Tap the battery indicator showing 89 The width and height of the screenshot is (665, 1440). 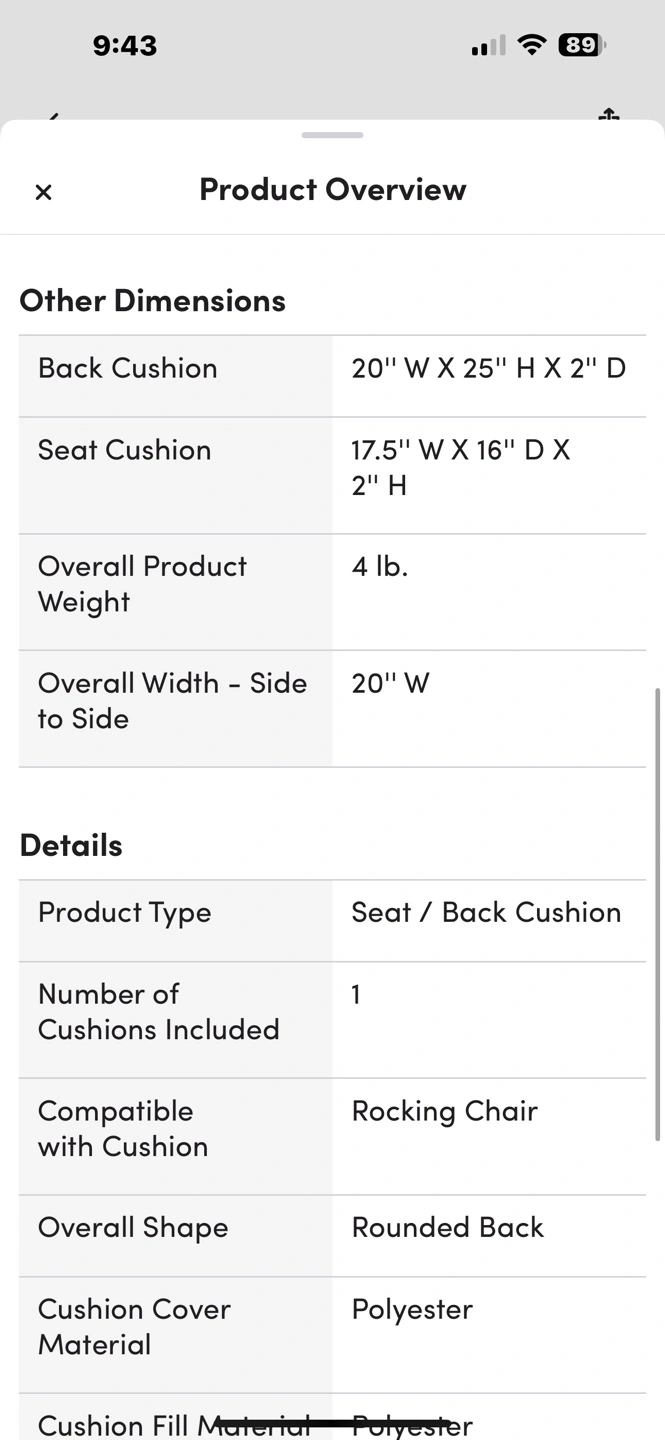(x=582, y=45)
